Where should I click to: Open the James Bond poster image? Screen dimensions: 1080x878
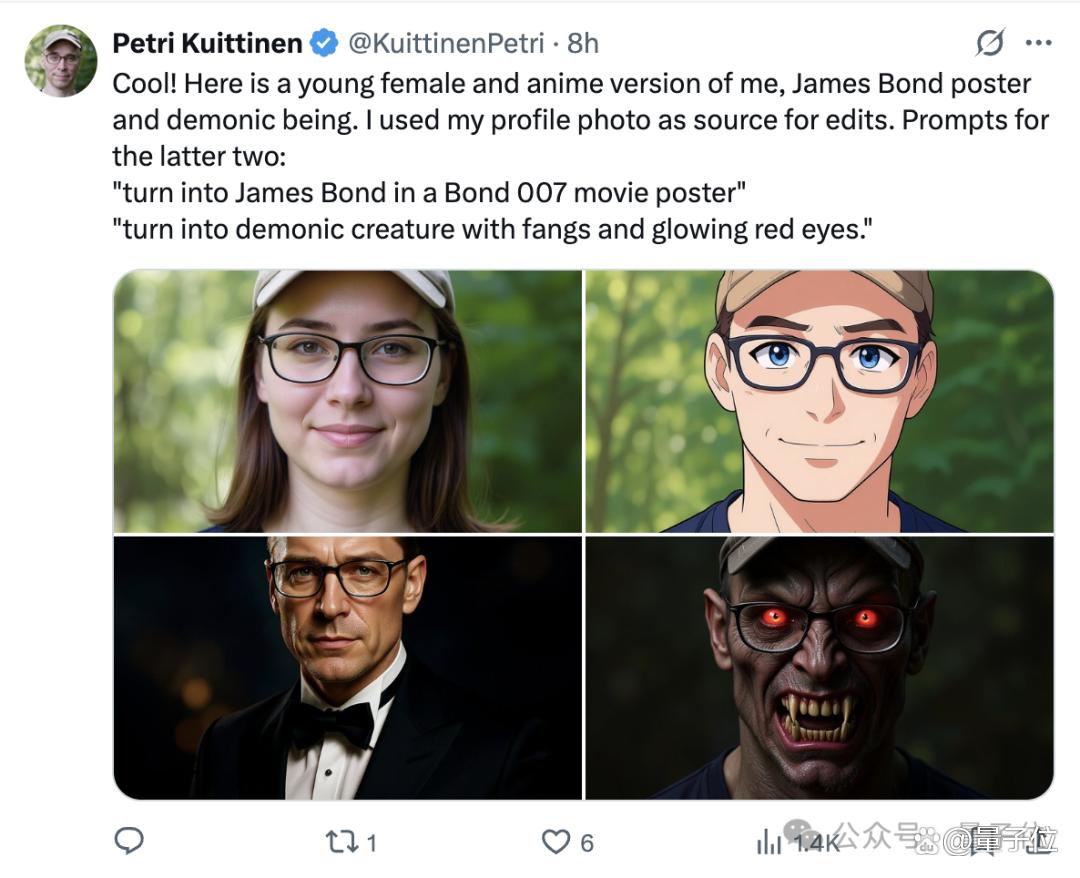tap(348, 668)
